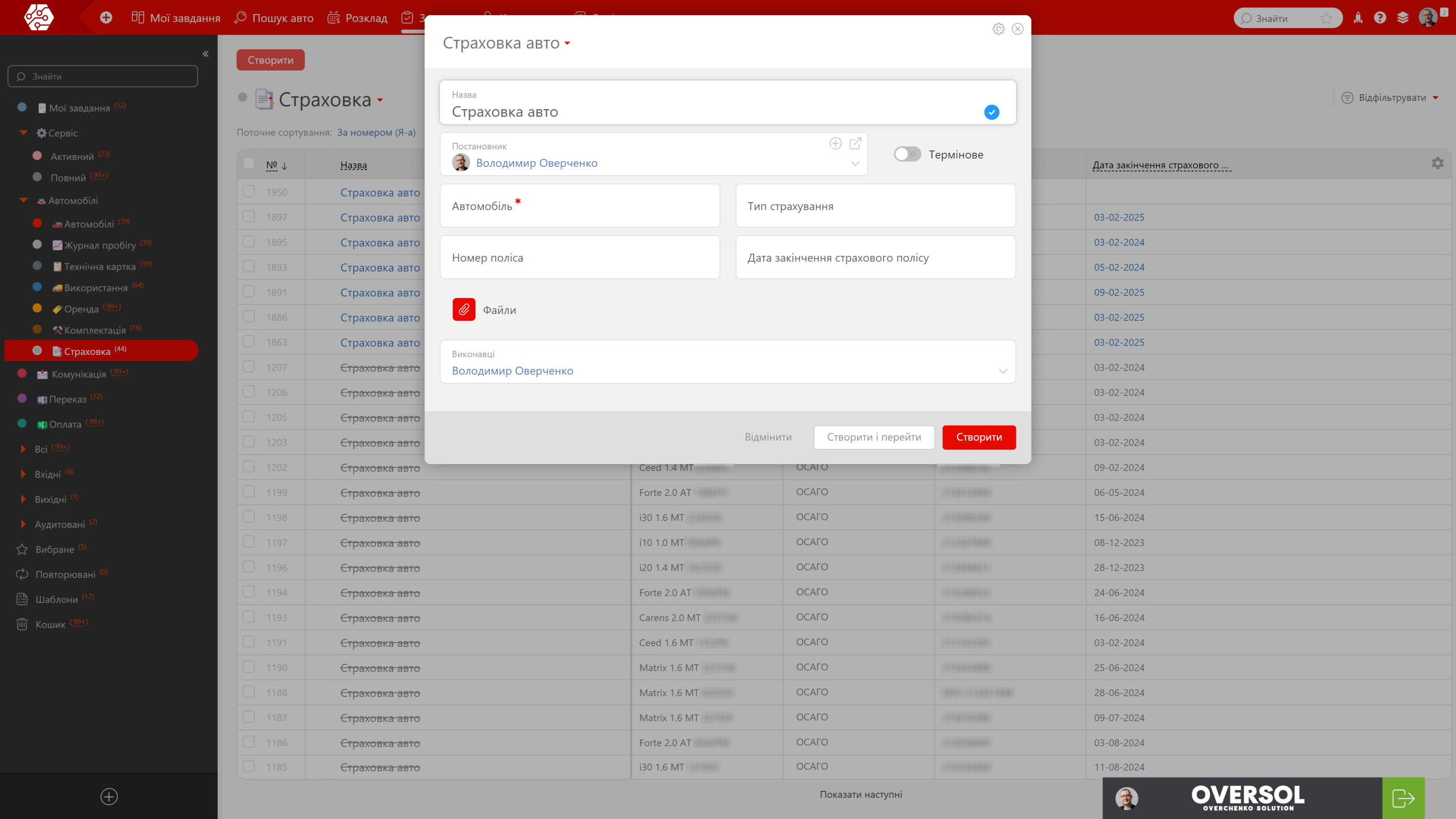Click the plus add icon in top bar
This screenshot has width=1456, height=819.
106,17
